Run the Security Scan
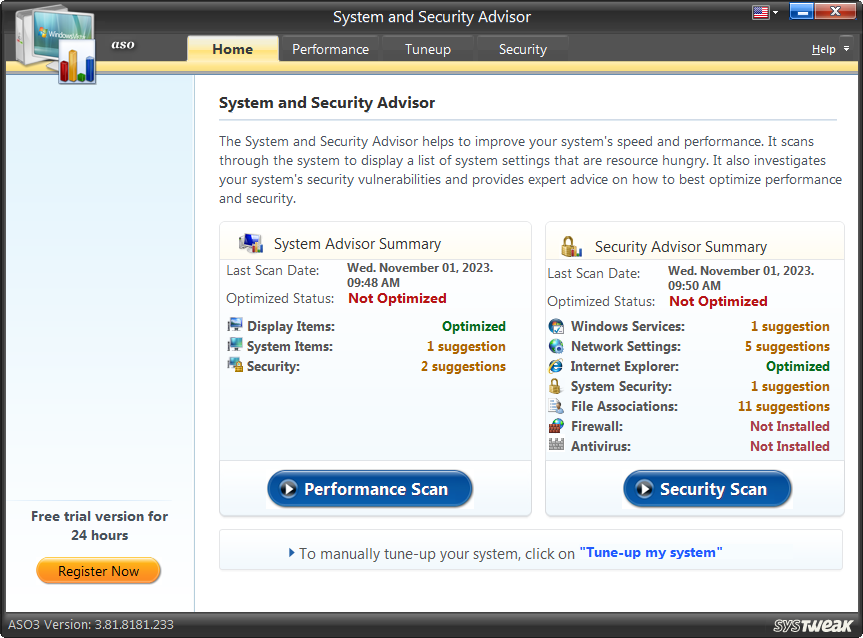863x638 pixels. tap(707, 489)
